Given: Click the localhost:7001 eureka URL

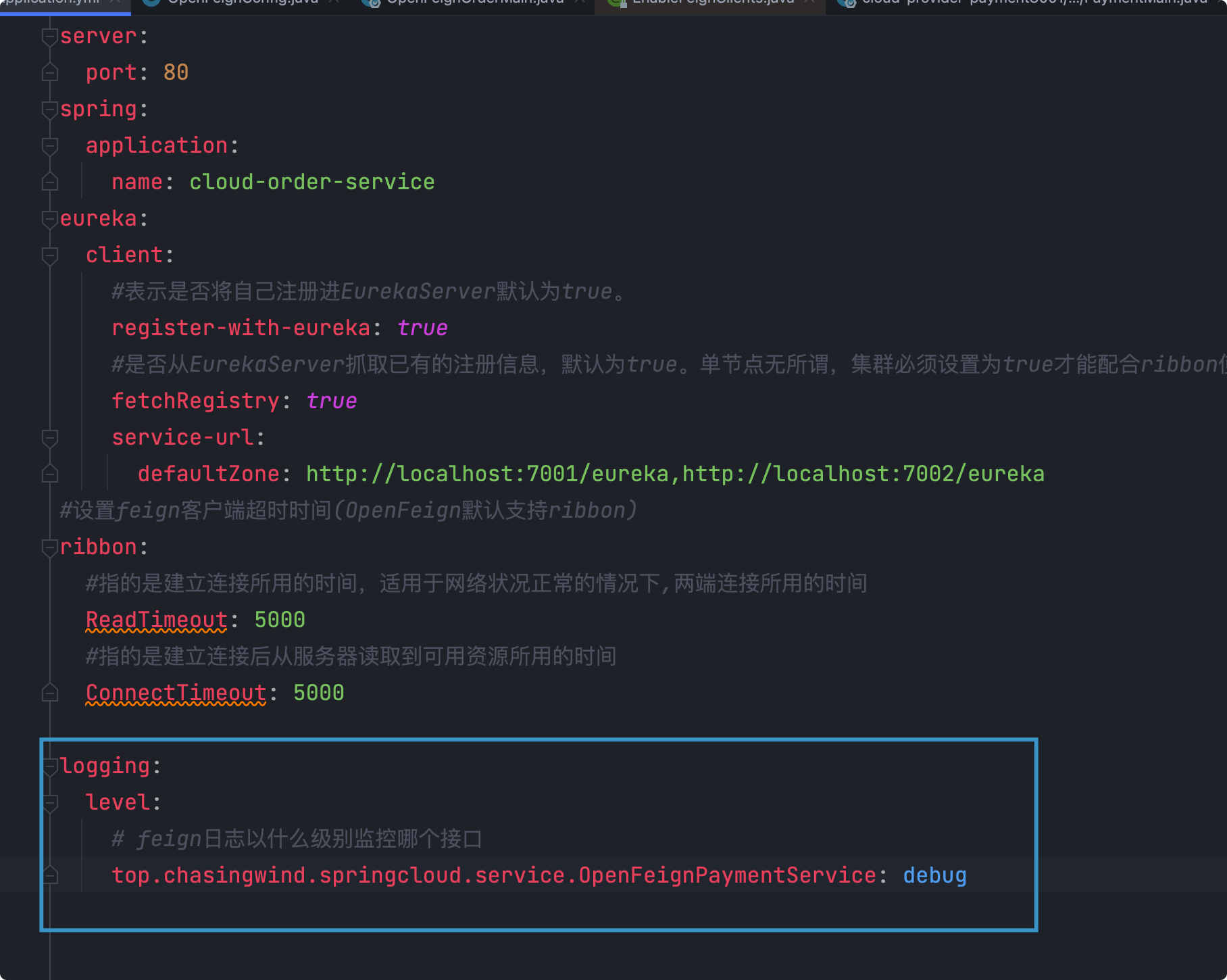Looking at the screenshot, I should [487, 474].
